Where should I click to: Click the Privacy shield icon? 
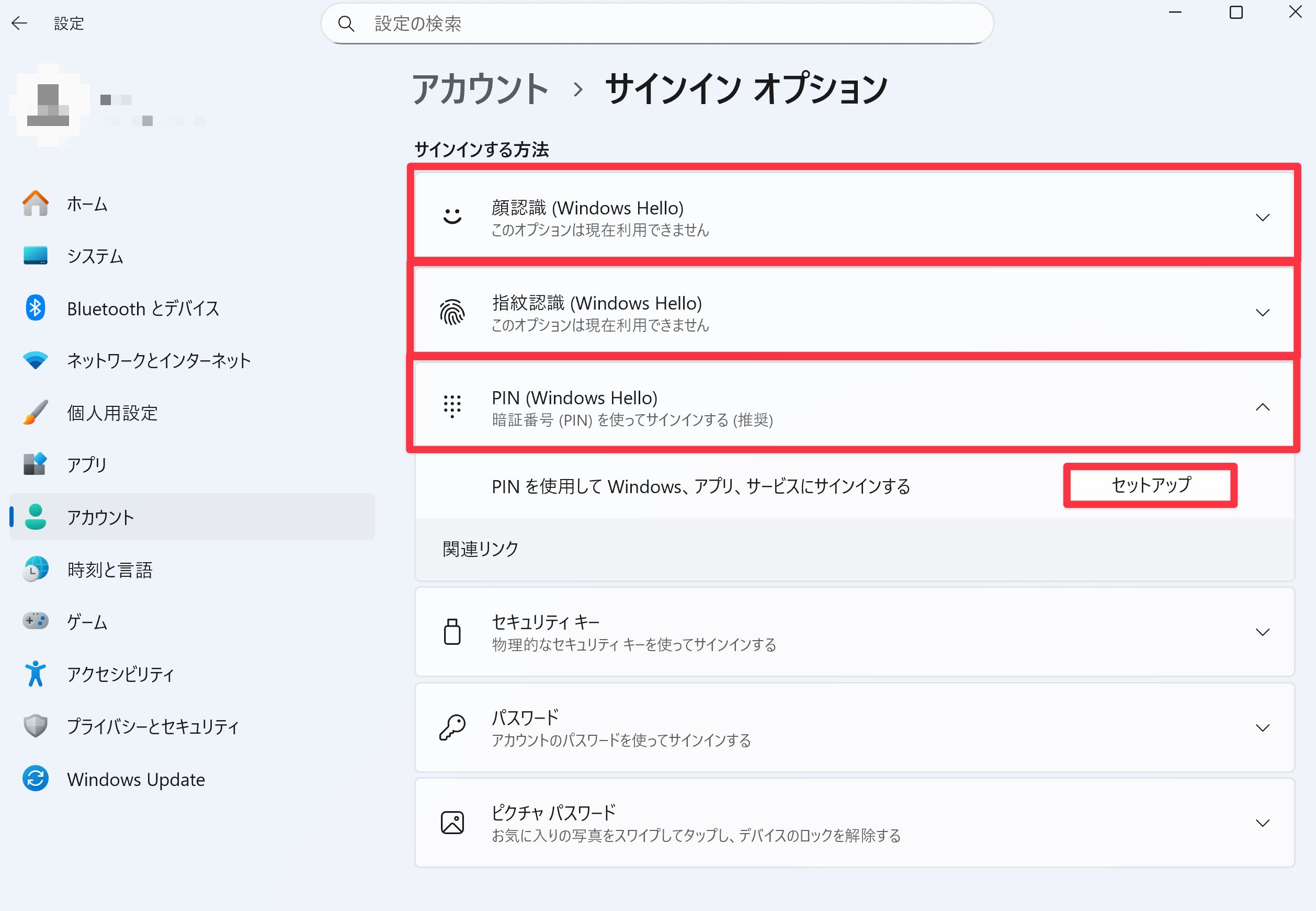(36, 726)
